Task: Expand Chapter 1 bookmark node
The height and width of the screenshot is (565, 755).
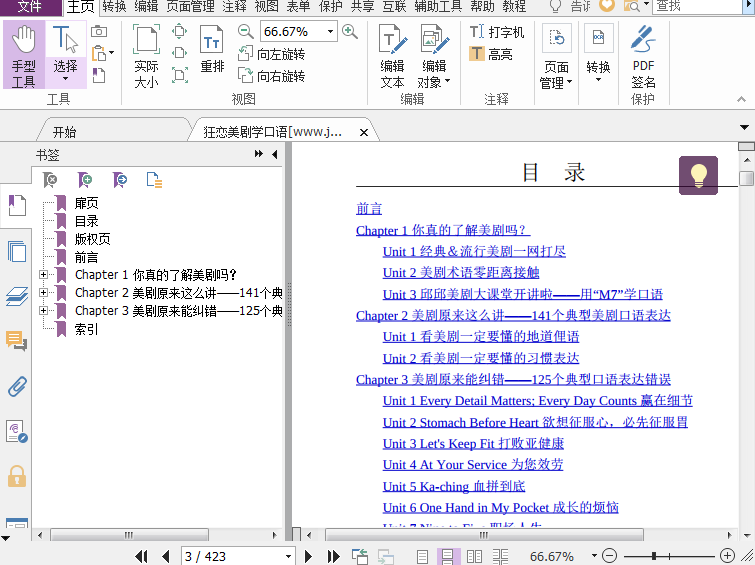Action: [x=43, y=275]
